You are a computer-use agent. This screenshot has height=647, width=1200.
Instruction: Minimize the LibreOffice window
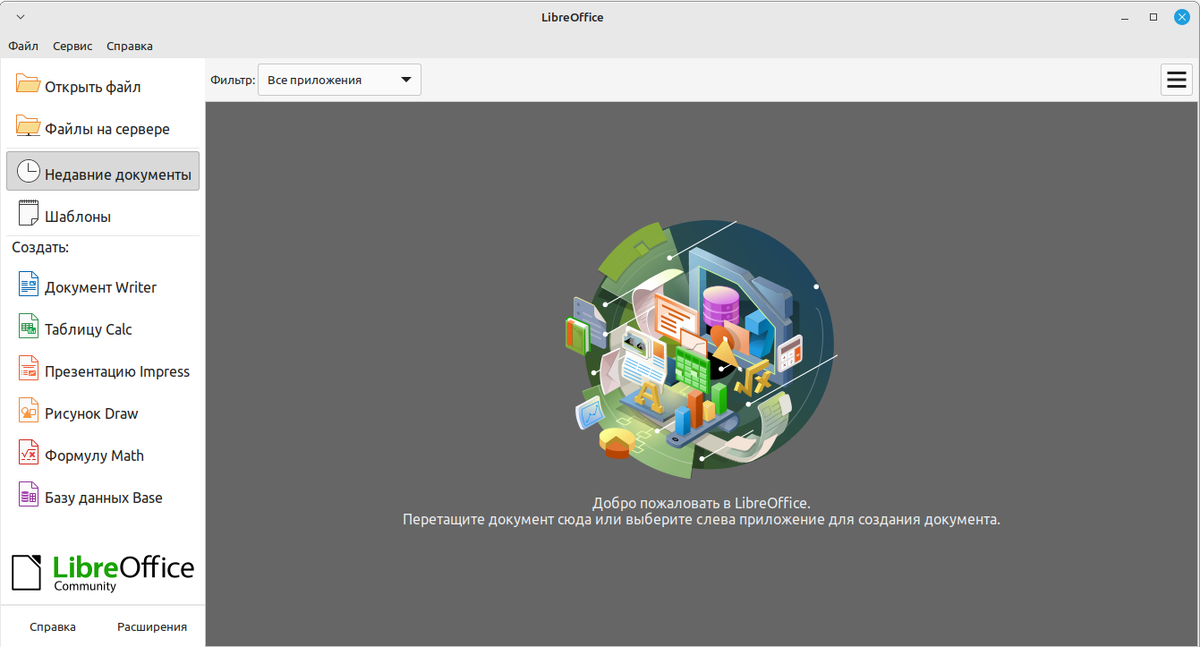coord(1125,17)
